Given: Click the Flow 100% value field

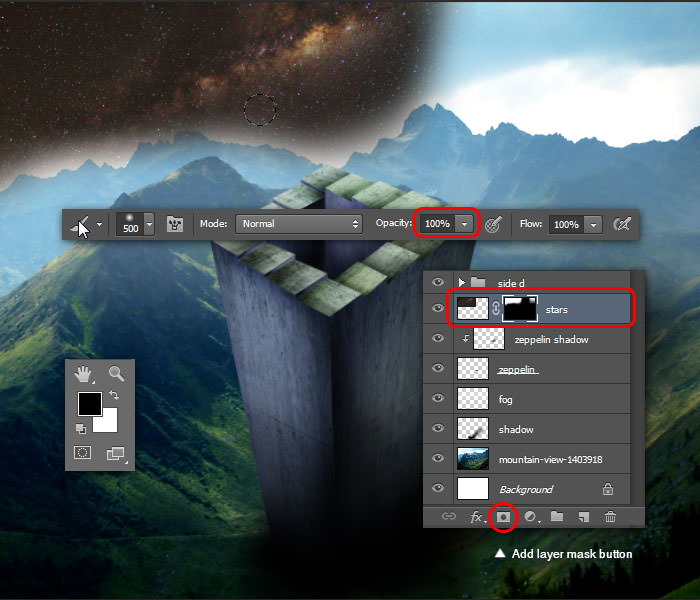Looking at the screenshot, I should 566,224.
